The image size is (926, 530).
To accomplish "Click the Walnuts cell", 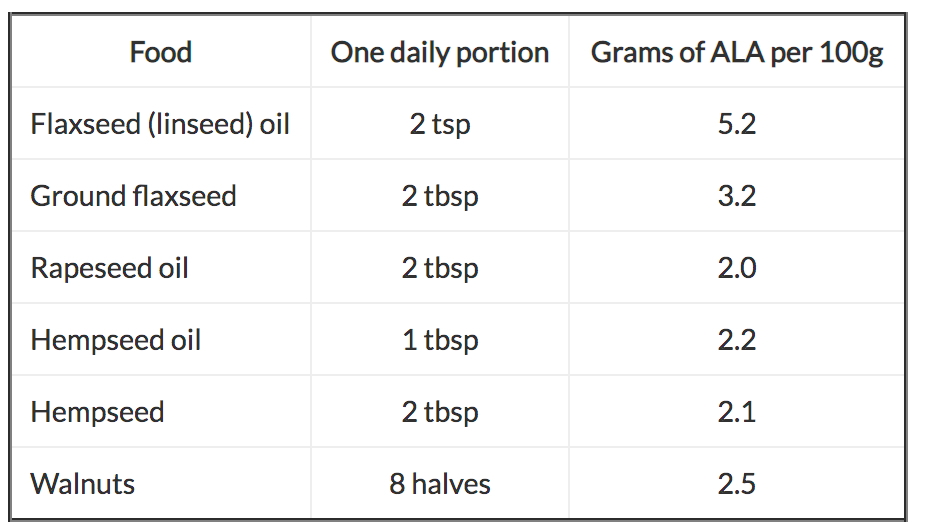I will (83, 484).
